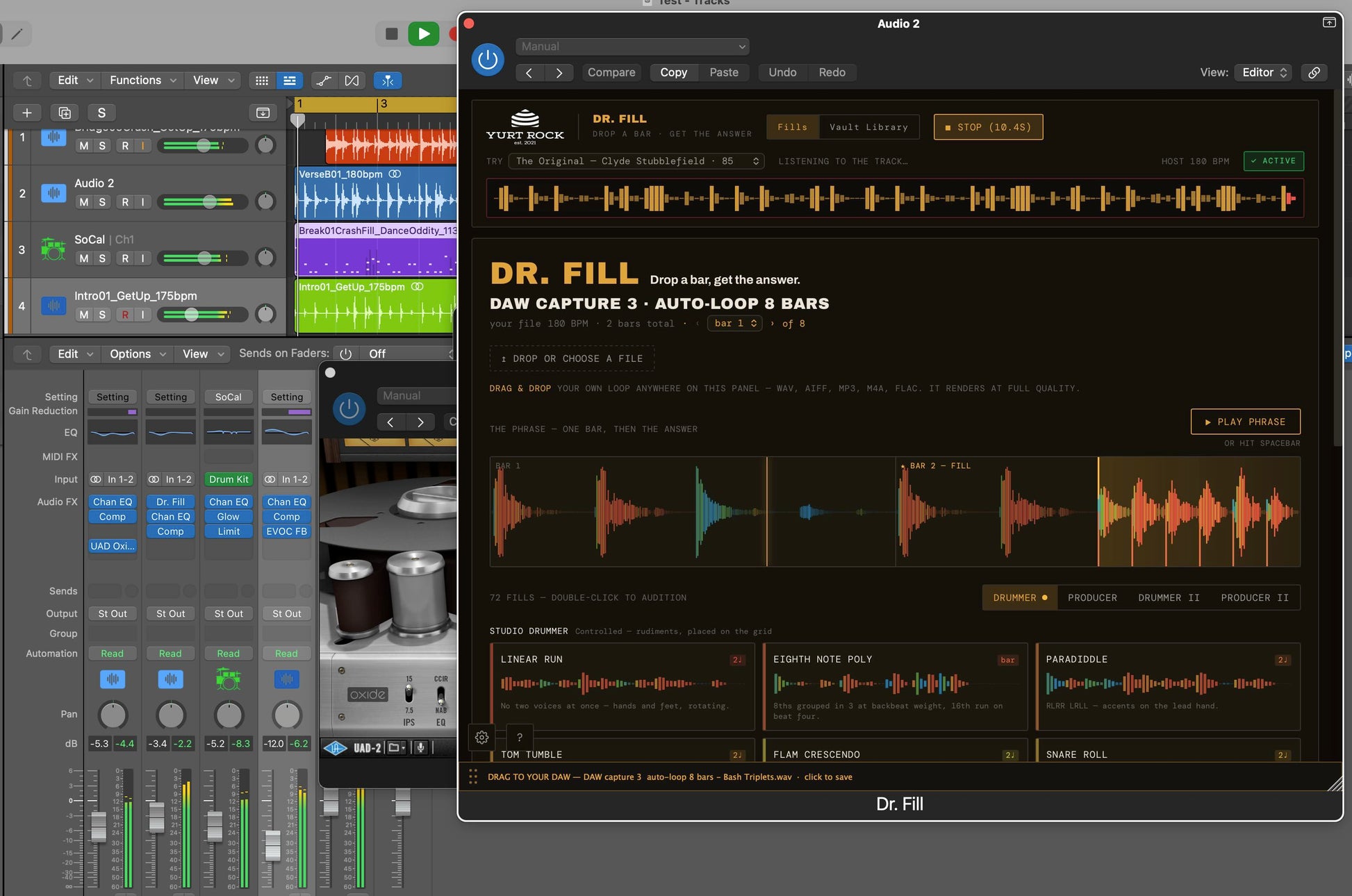Viewport: 1352px width, 896px height.
Task: Click the EVOC FB plugin slot
Action: 286,531
